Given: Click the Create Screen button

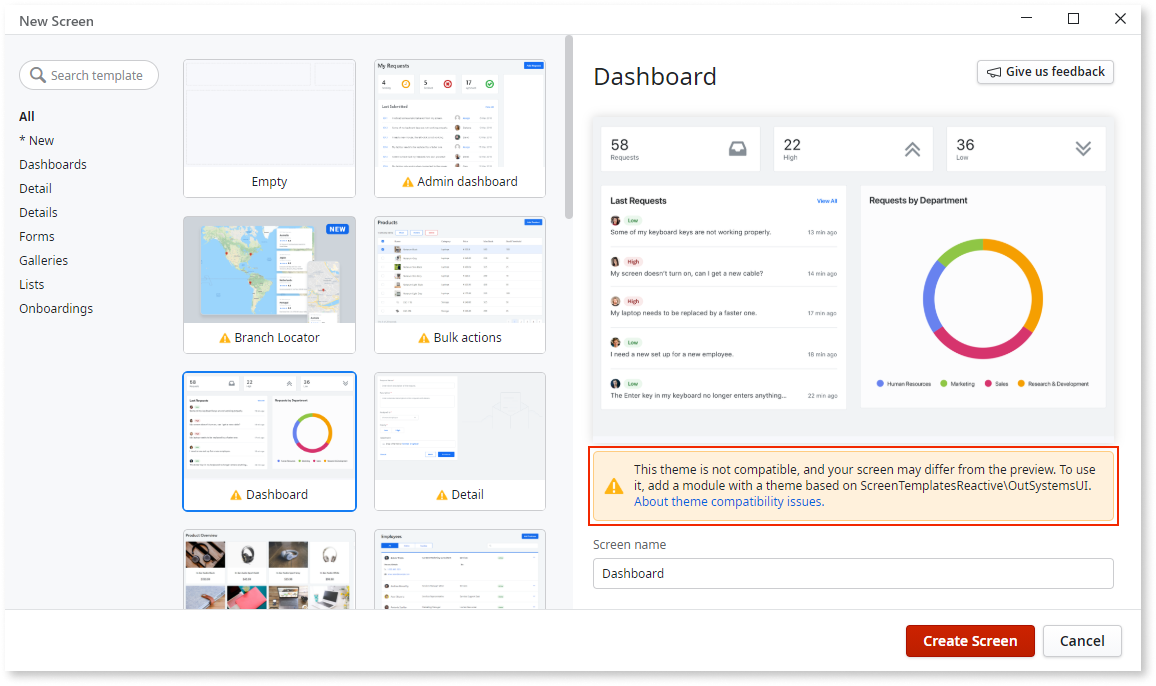Looking at the screenshot, I should point(969,641).
